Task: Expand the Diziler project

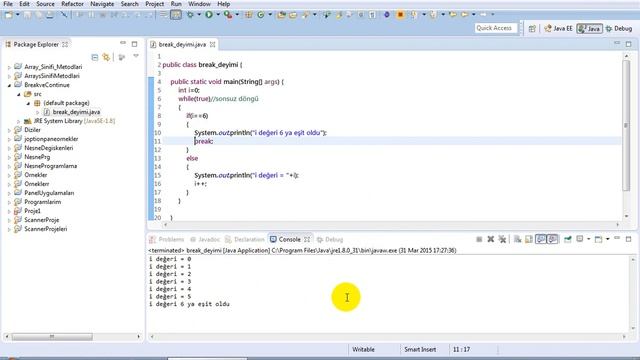Action: click(x=9, y=130)
